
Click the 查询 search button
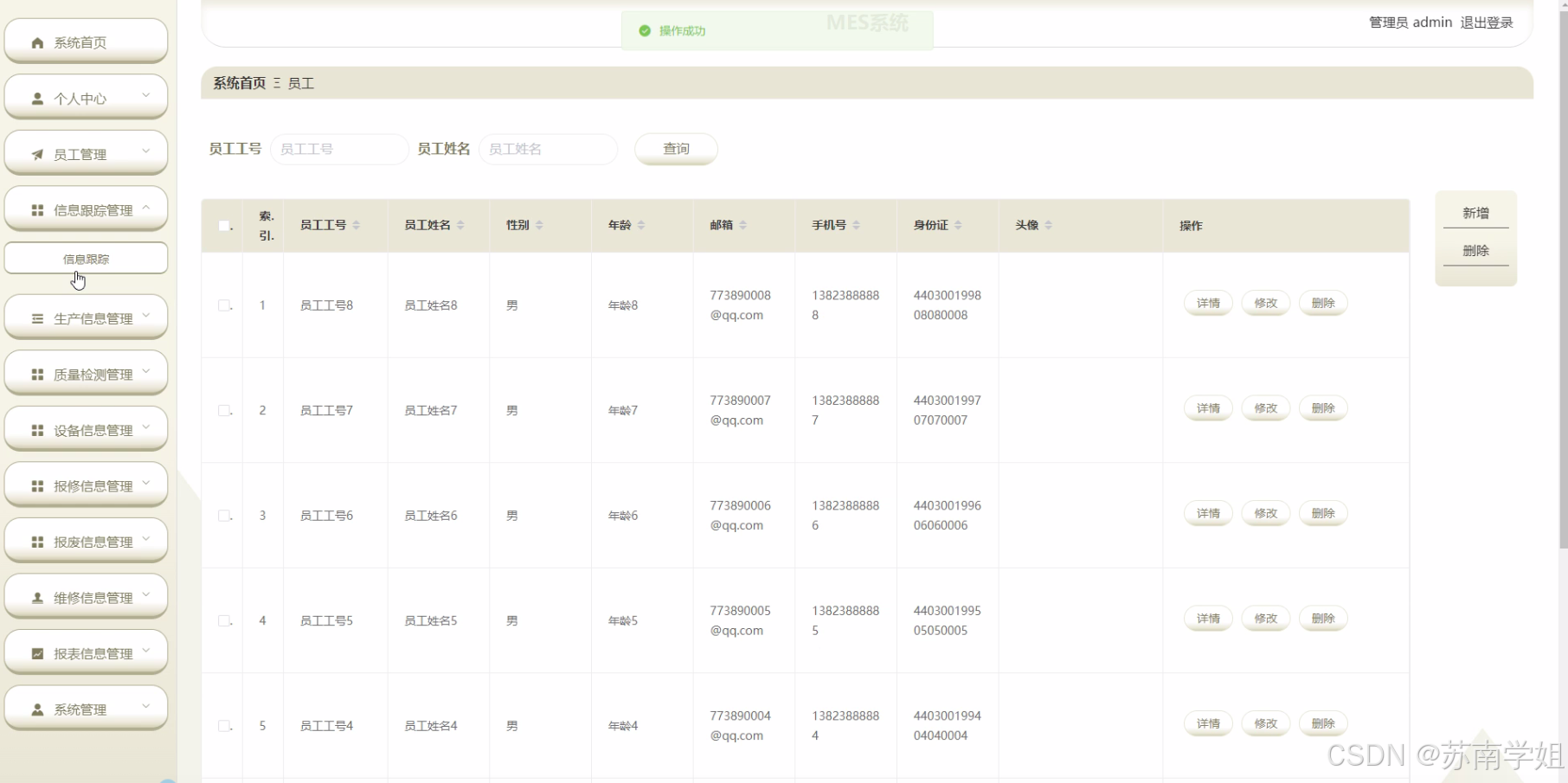[x=675, y=149]
